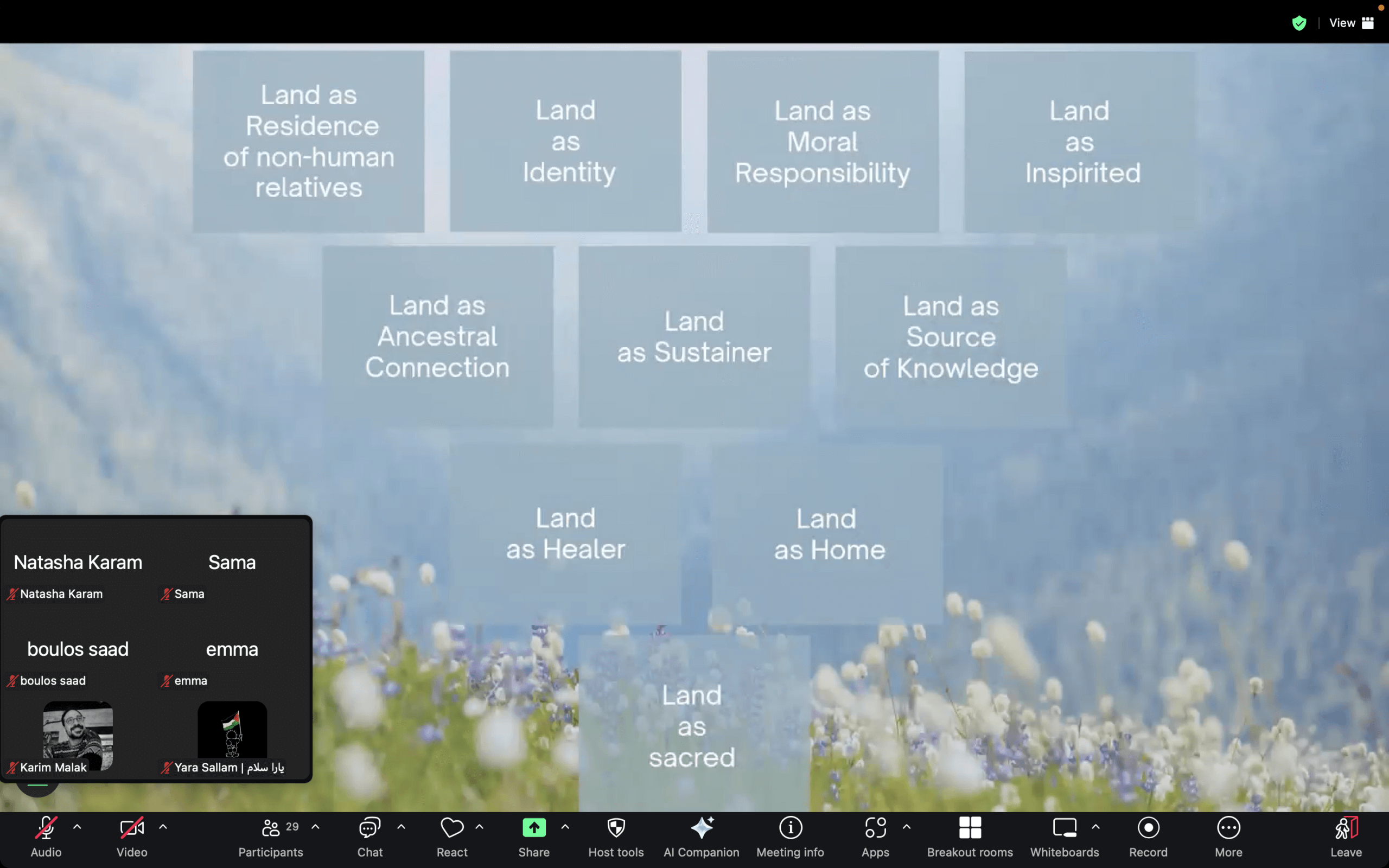Image resolution: width=1389 pixels, height=868 pixels.
Task: Open the More options menu
Action: 1228,828
